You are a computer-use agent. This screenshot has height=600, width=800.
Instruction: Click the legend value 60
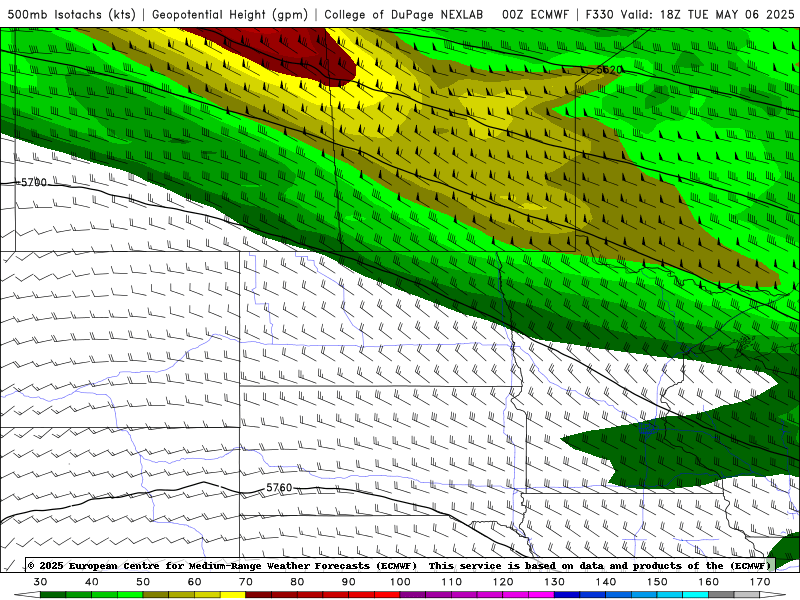pos(194,582)
